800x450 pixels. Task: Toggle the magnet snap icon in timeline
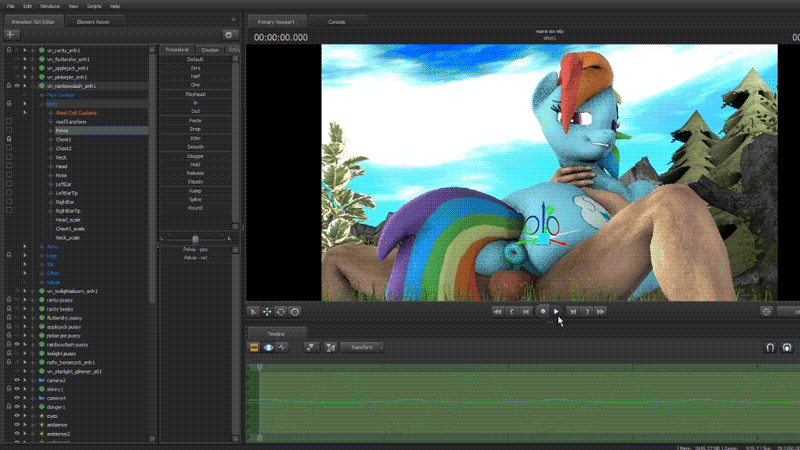[770, 347]
